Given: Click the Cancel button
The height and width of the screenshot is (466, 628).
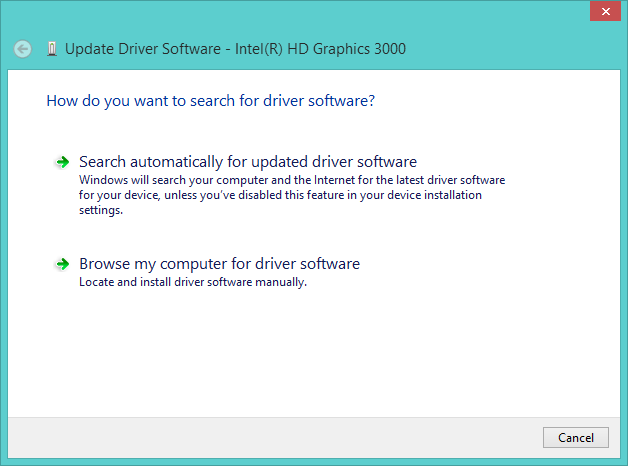Looking at the screenshot, I should (576, 438).
